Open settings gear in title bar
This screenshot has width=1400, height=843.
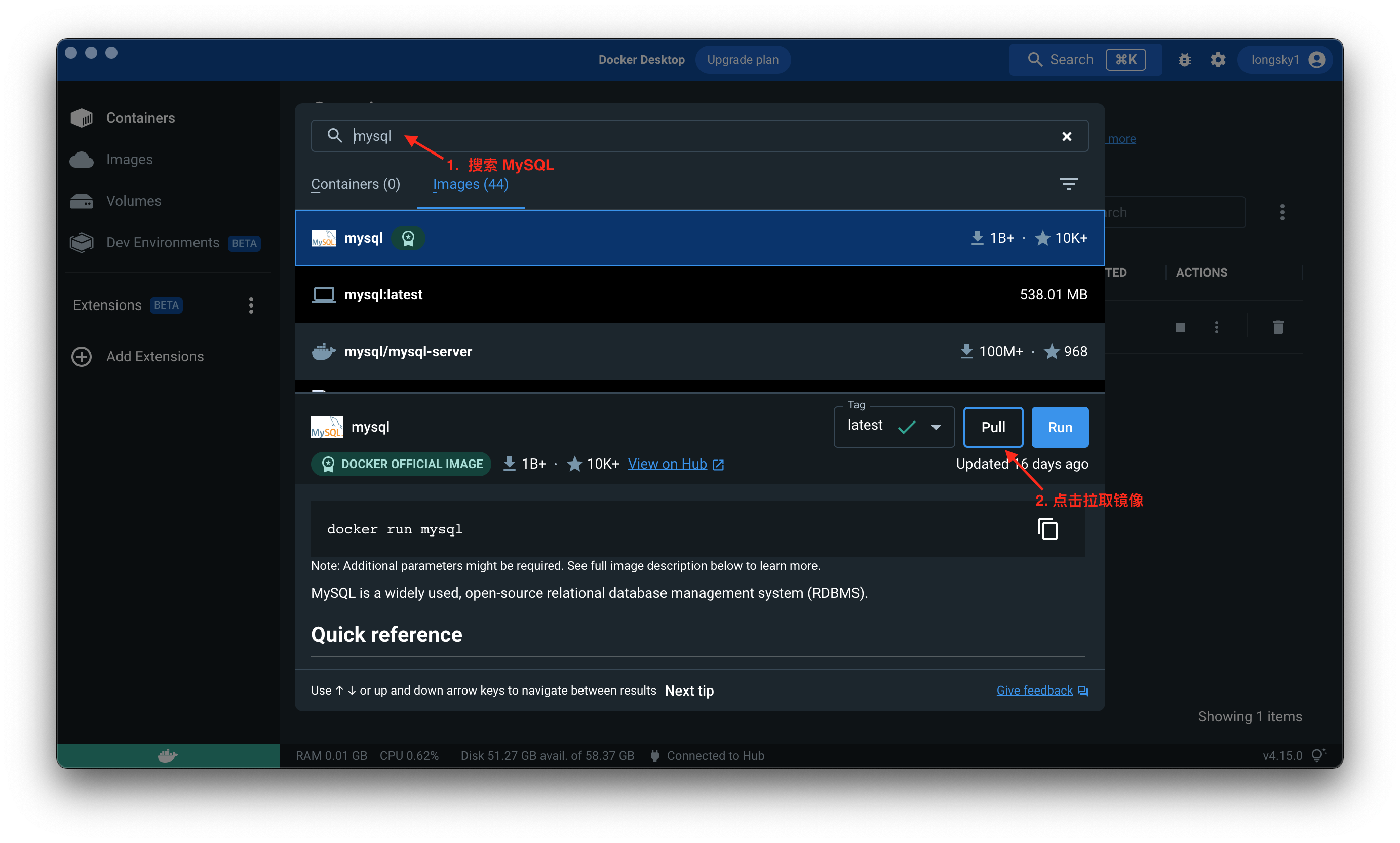[x=1218, y=60]
